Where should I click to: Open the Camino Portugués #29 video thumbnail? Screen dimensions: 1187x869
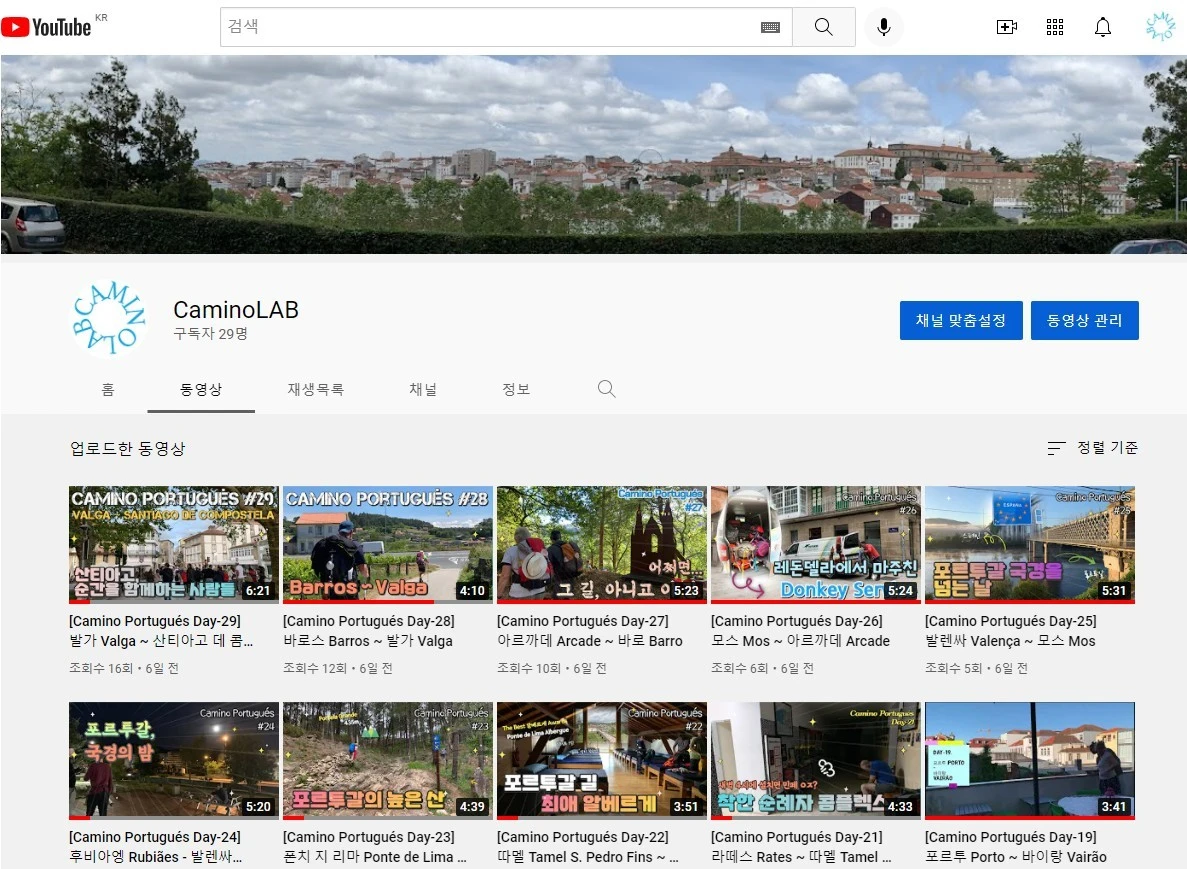point(173,544)
